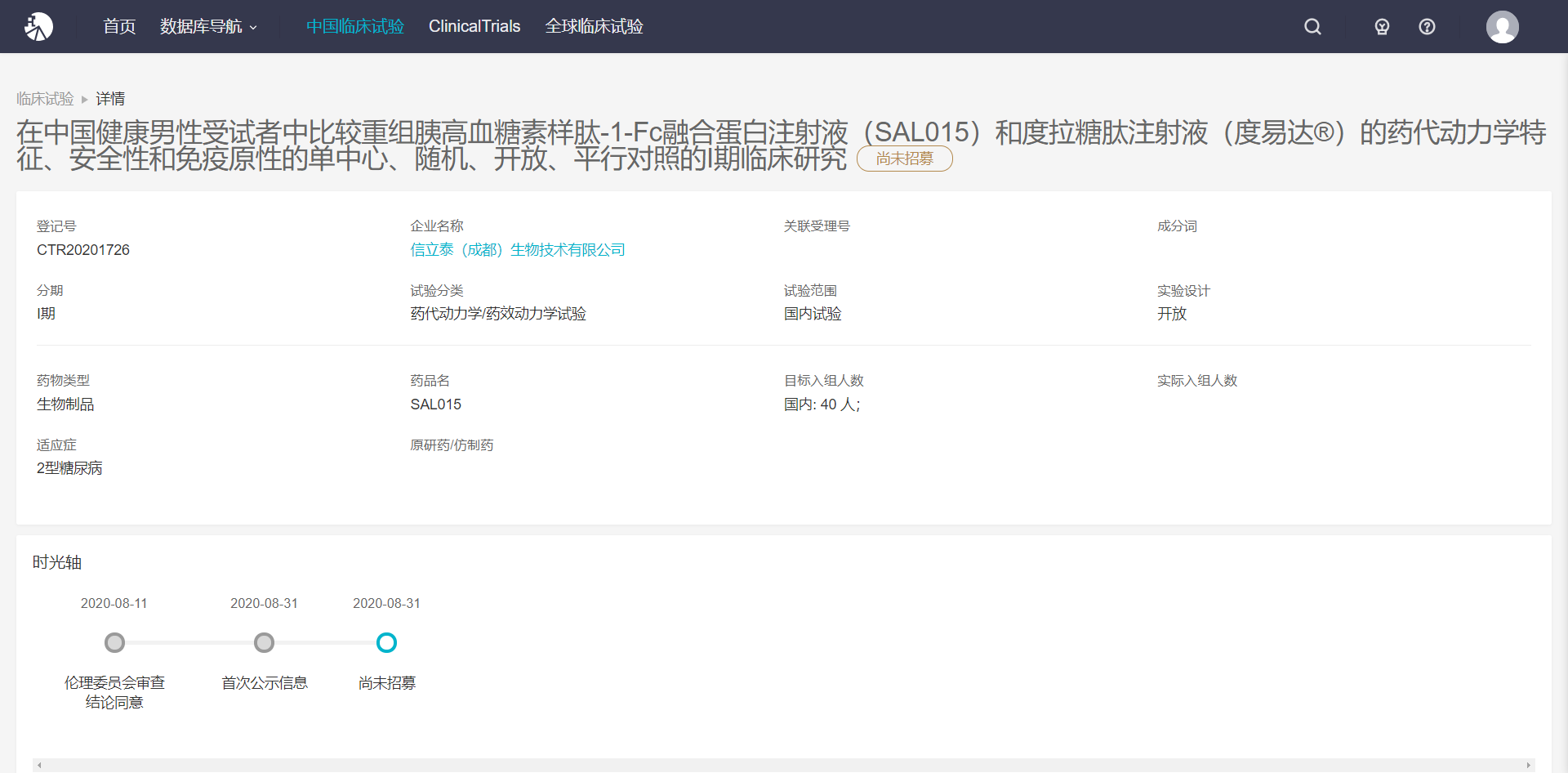Click the 药代动力学/药效动力学试验 classification value
The image size is (1568, 773).
tap(498, 314)
